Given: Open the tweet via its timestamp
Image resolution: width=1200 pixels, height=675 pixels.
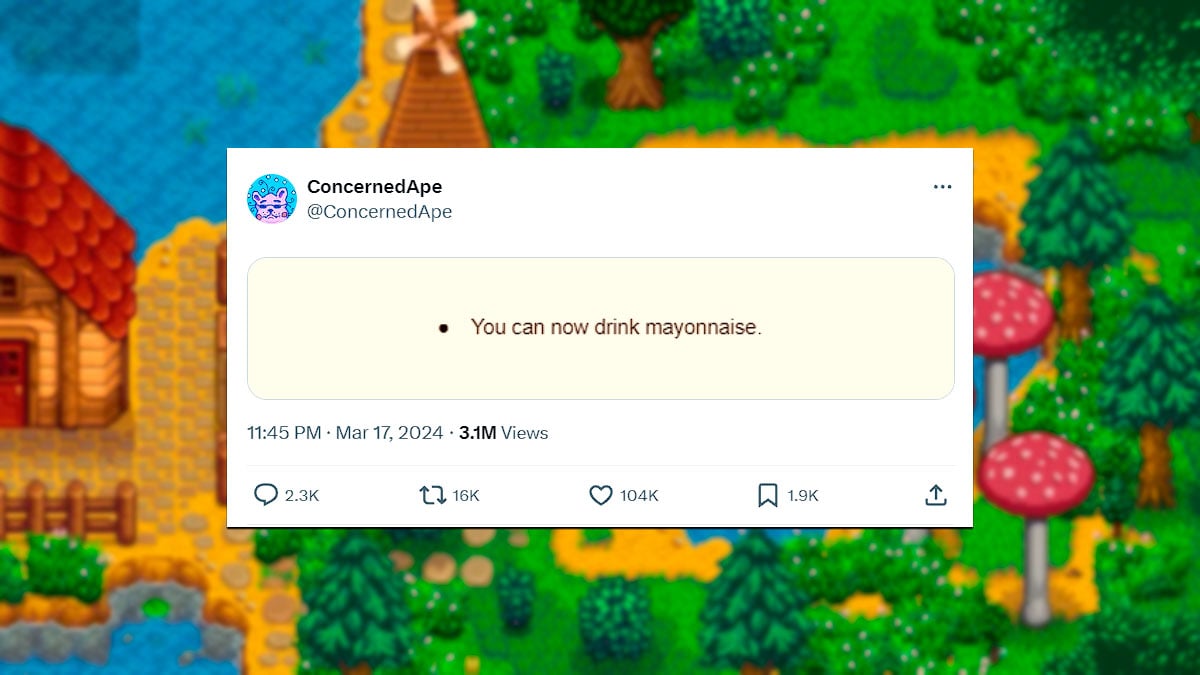Looking at the screenshot, I should point(345,432).
